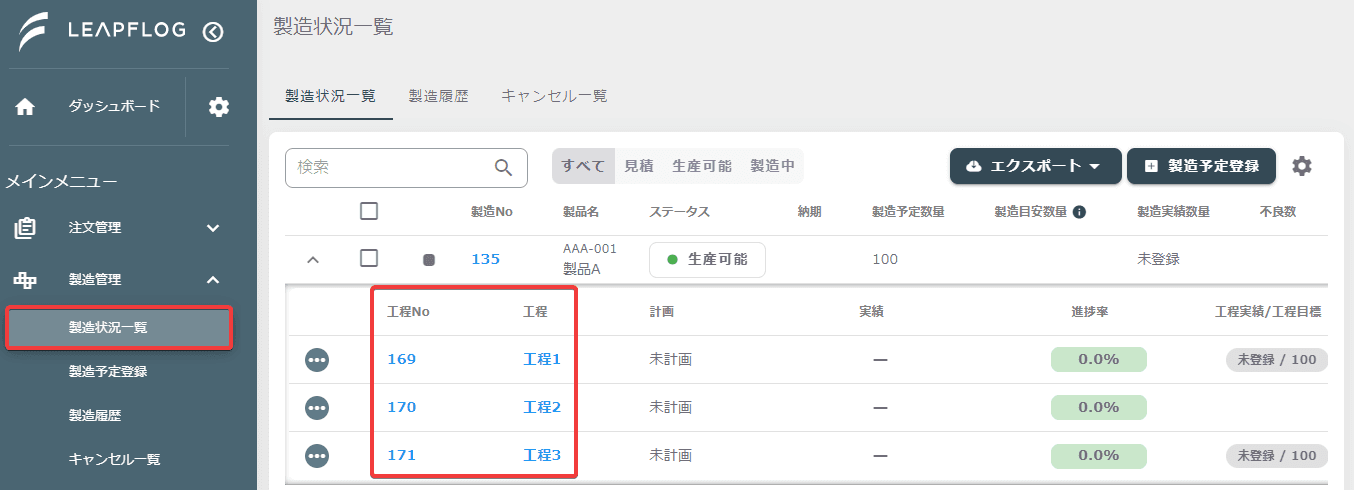Open the 工程1 link
The width and height of the screenshot is (1354, 490).
pyautogui.click(x=542, y=359)
